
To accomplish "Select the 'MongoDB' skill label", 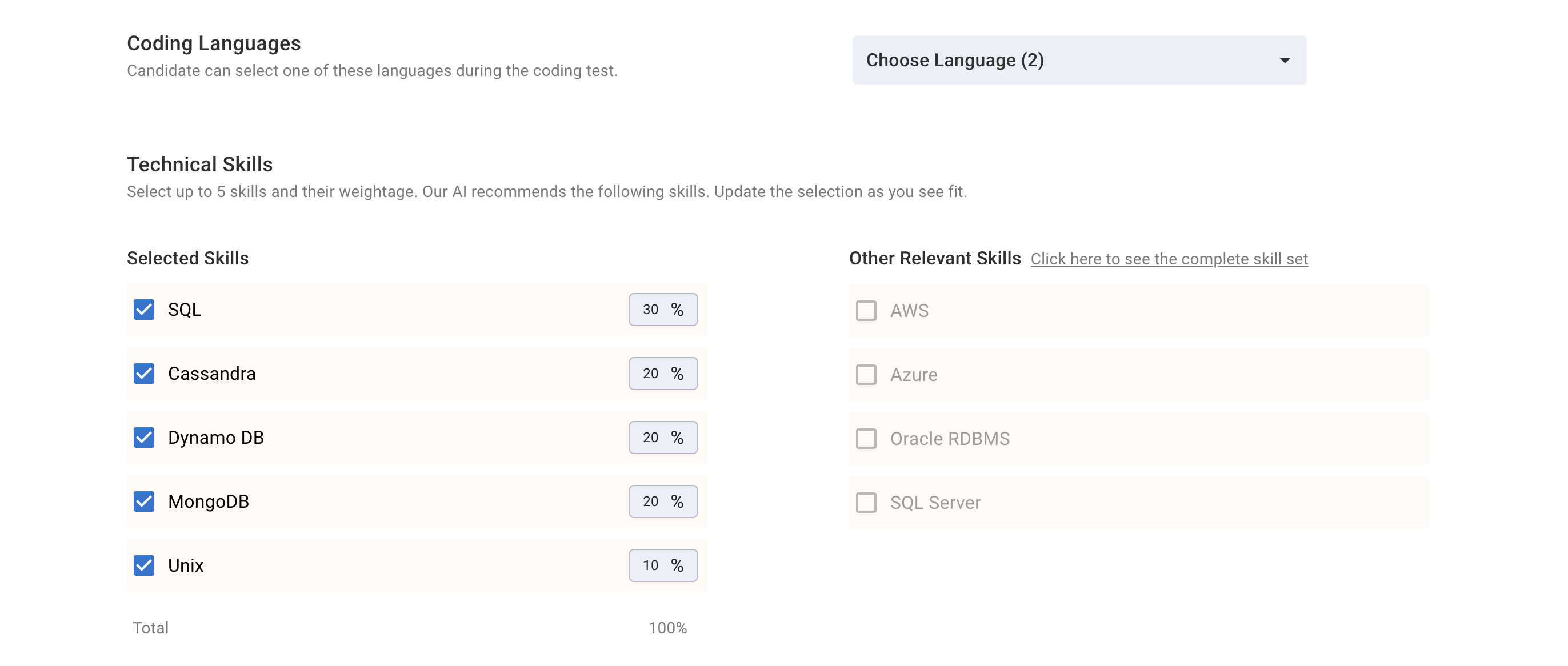I will click(208, 501).
